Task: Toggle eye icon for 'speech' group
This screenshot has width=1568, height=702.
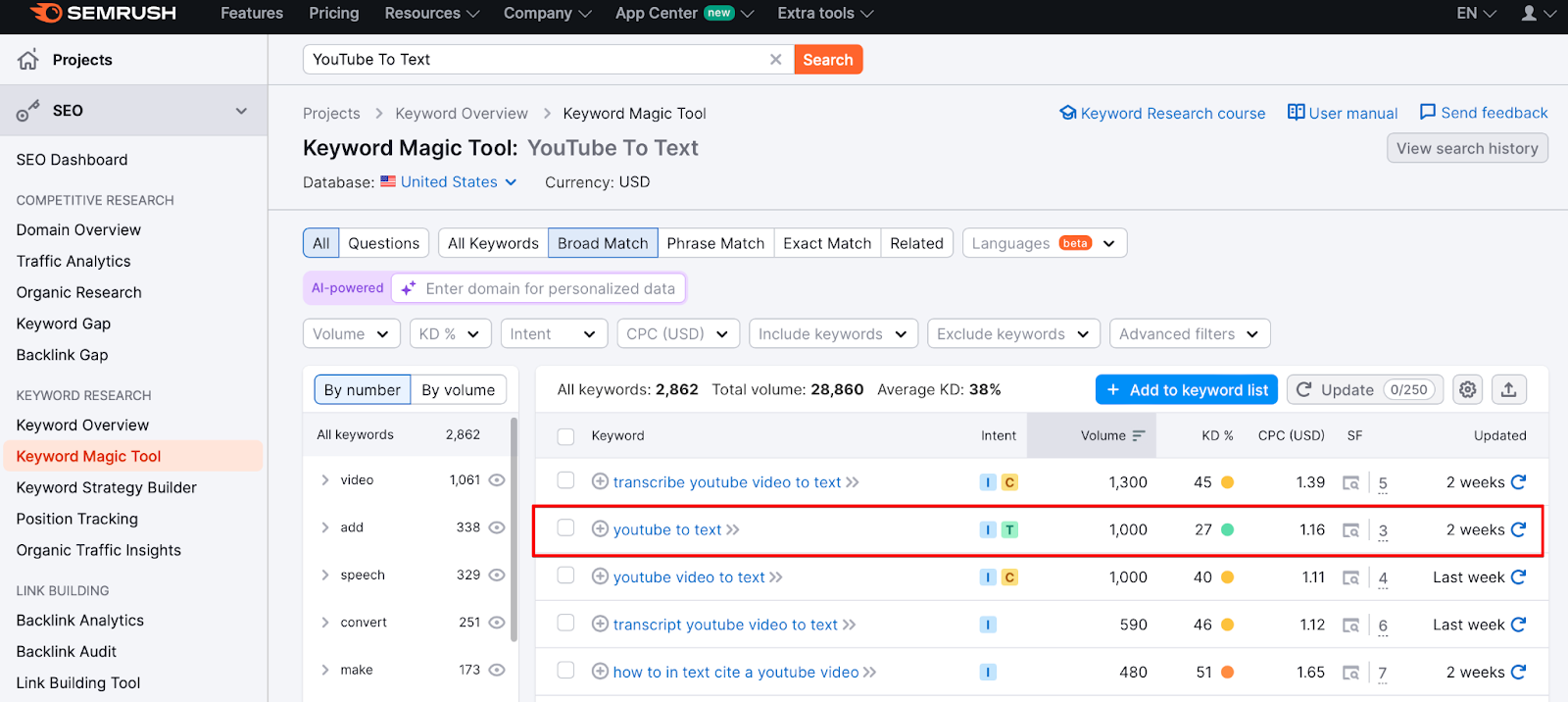Action: [497, 576]
